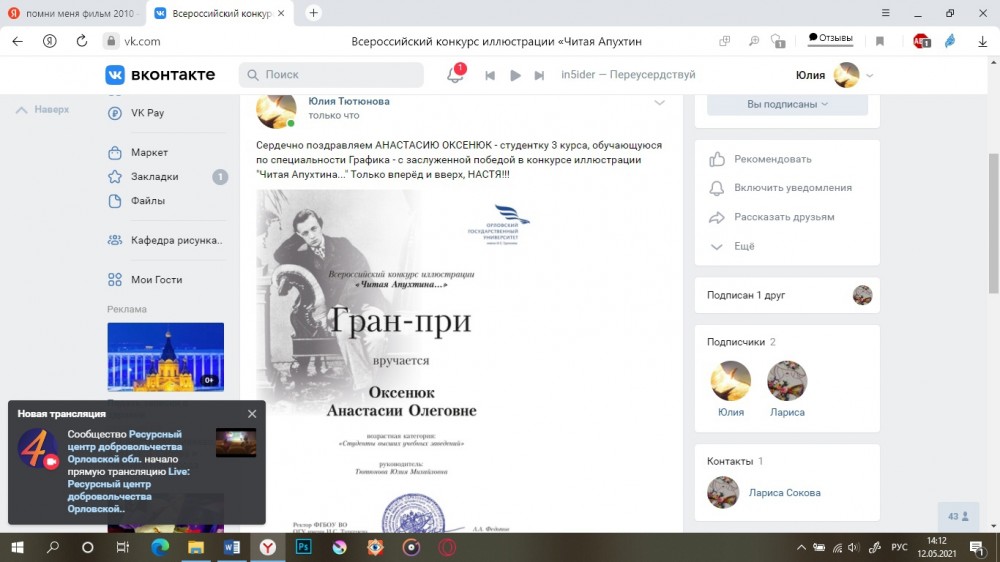Click the VKontakte logo
Screen dimensions: 1000x562
click(161, 75)
